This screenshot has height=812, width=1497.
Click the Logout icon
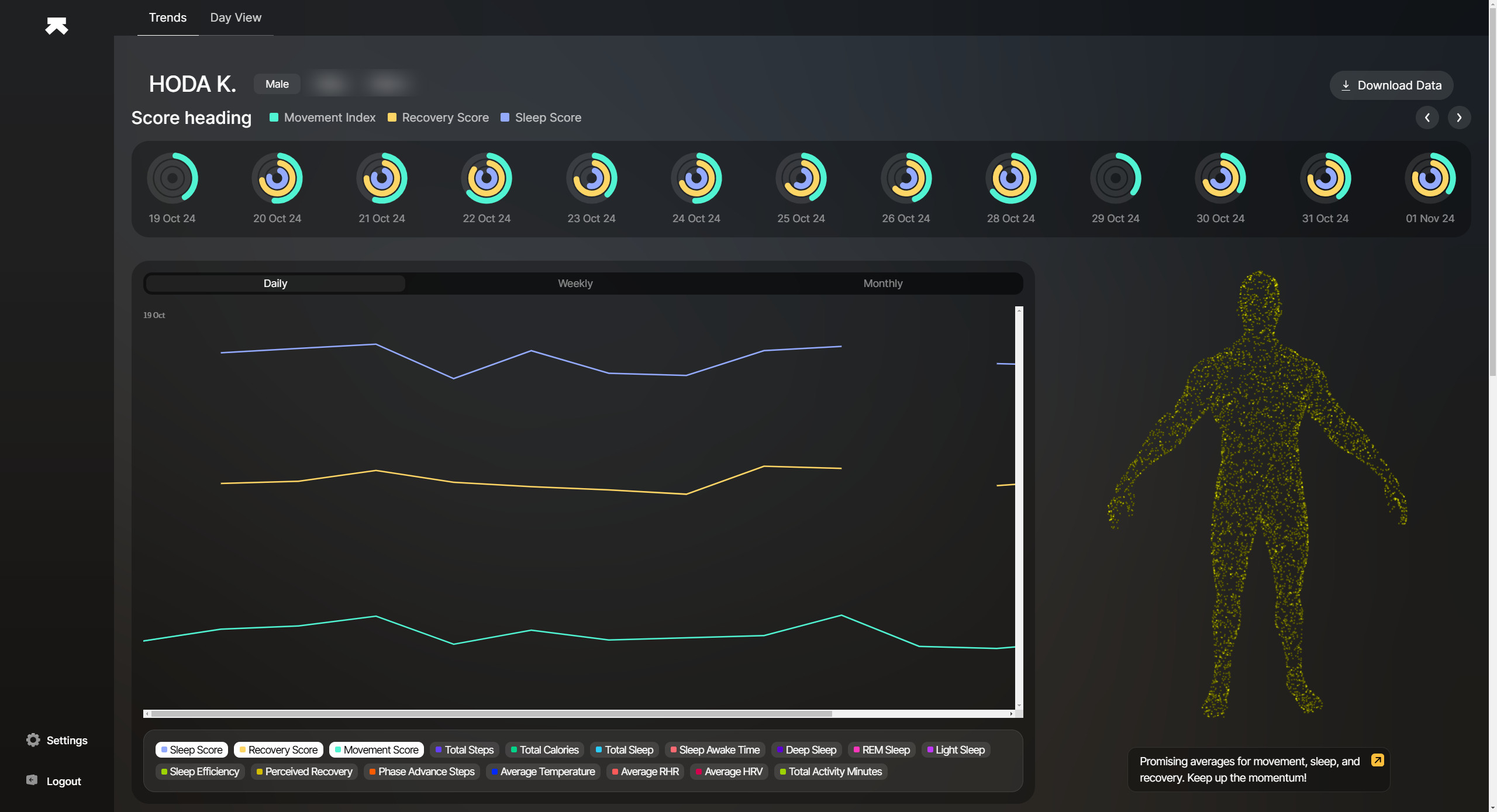tap(32, 780)
